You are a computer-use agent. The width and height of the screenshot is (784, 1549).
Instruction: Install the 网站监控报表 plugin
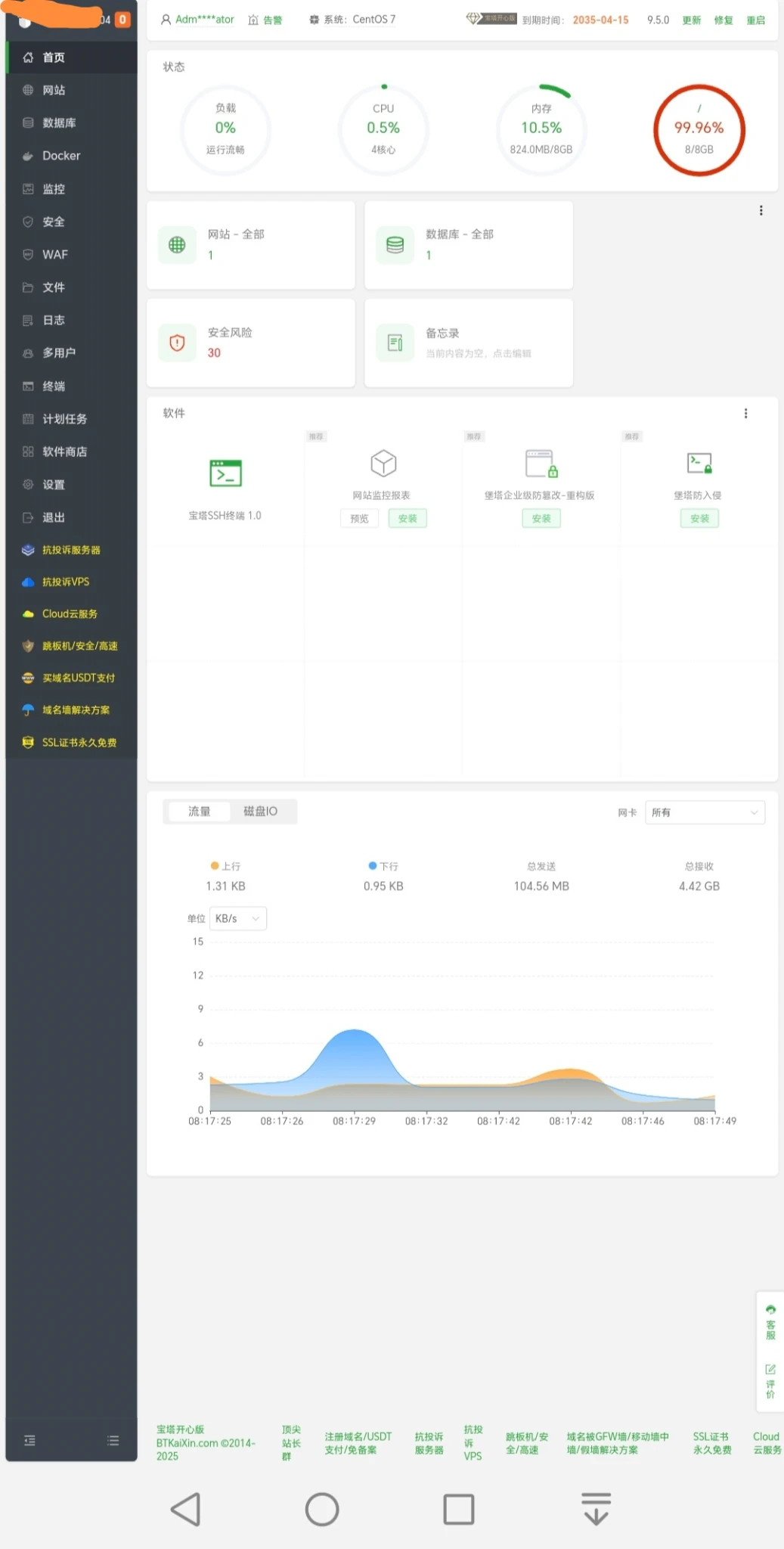[407, 518]
